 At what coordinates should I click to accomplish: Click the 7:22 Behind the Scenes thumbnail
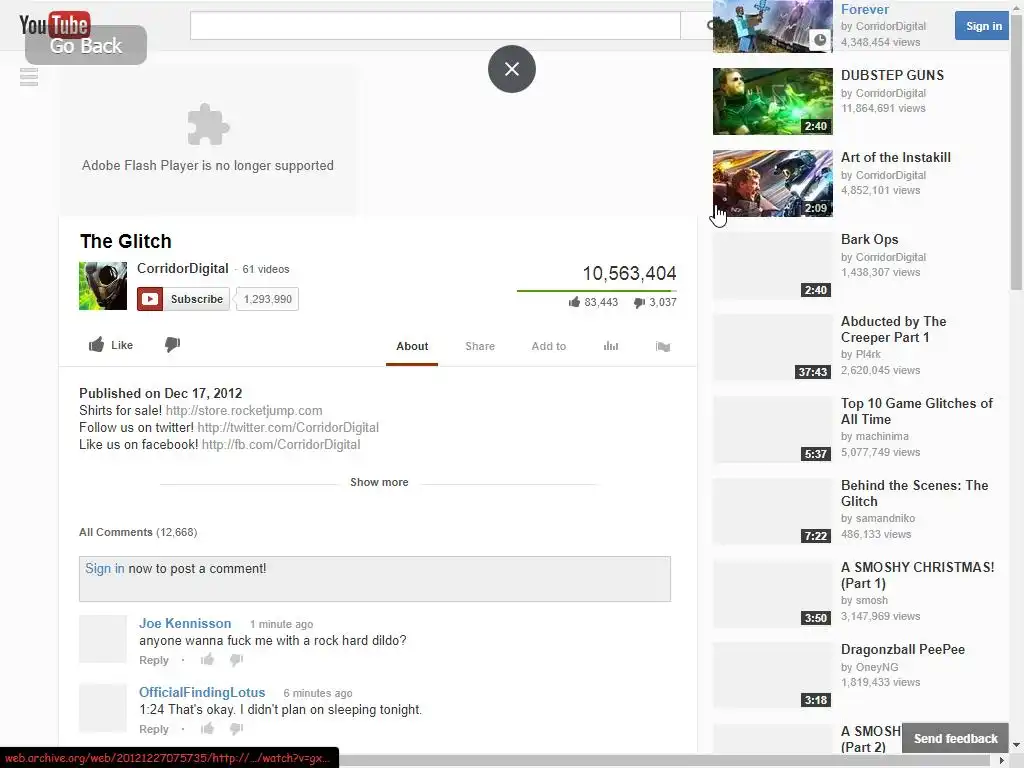[x=773, y=511]
